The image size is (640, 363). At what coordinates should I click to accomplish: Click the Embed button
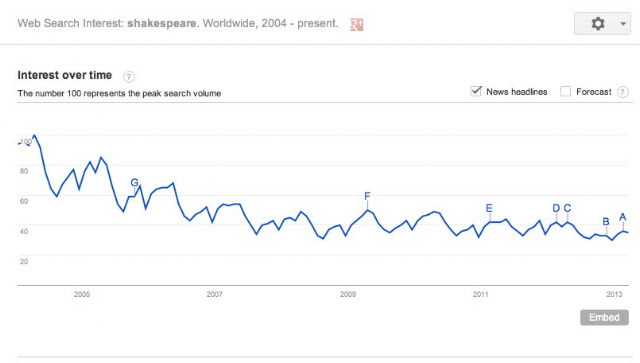(604, 317)
